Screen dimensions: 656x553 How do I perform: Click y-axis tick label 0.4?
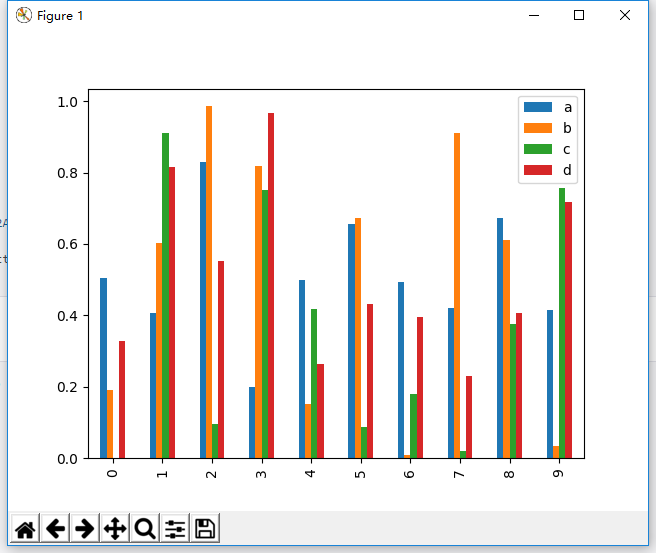tap(67, 316)
